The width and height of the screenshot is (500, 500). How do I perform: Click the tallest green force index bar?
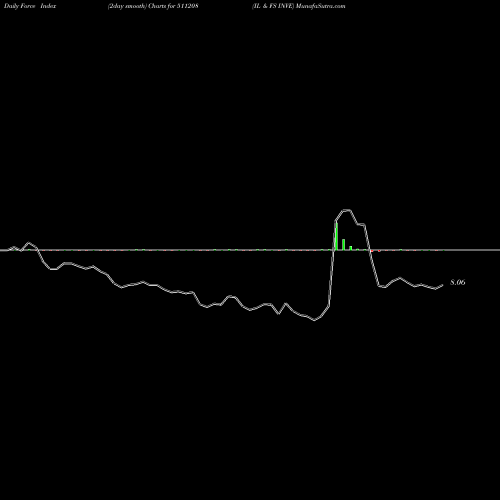pyautogui.click(x=337, y=236)
